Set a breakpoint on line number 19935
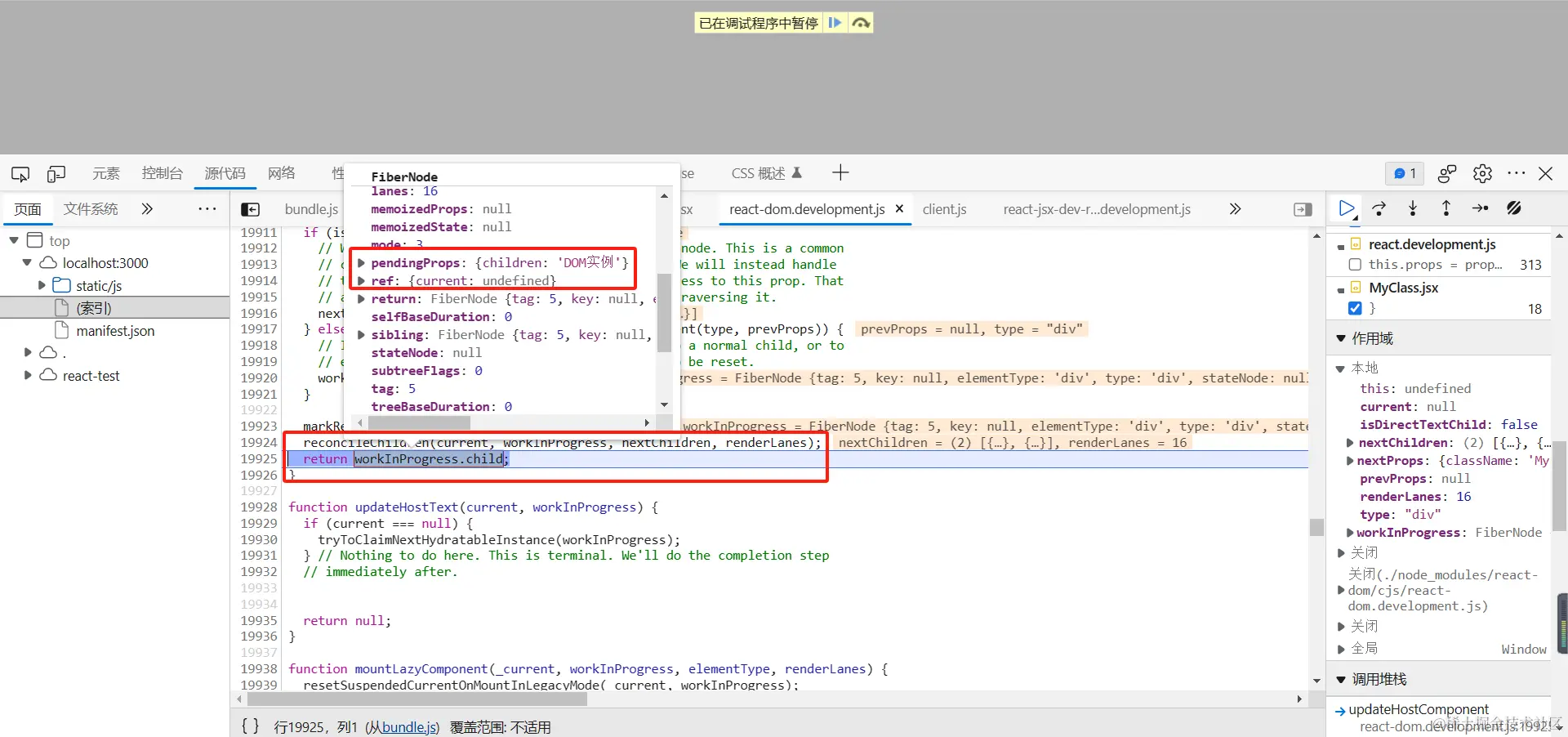This screenshot has height=737, width=1568. pos(259,620)
